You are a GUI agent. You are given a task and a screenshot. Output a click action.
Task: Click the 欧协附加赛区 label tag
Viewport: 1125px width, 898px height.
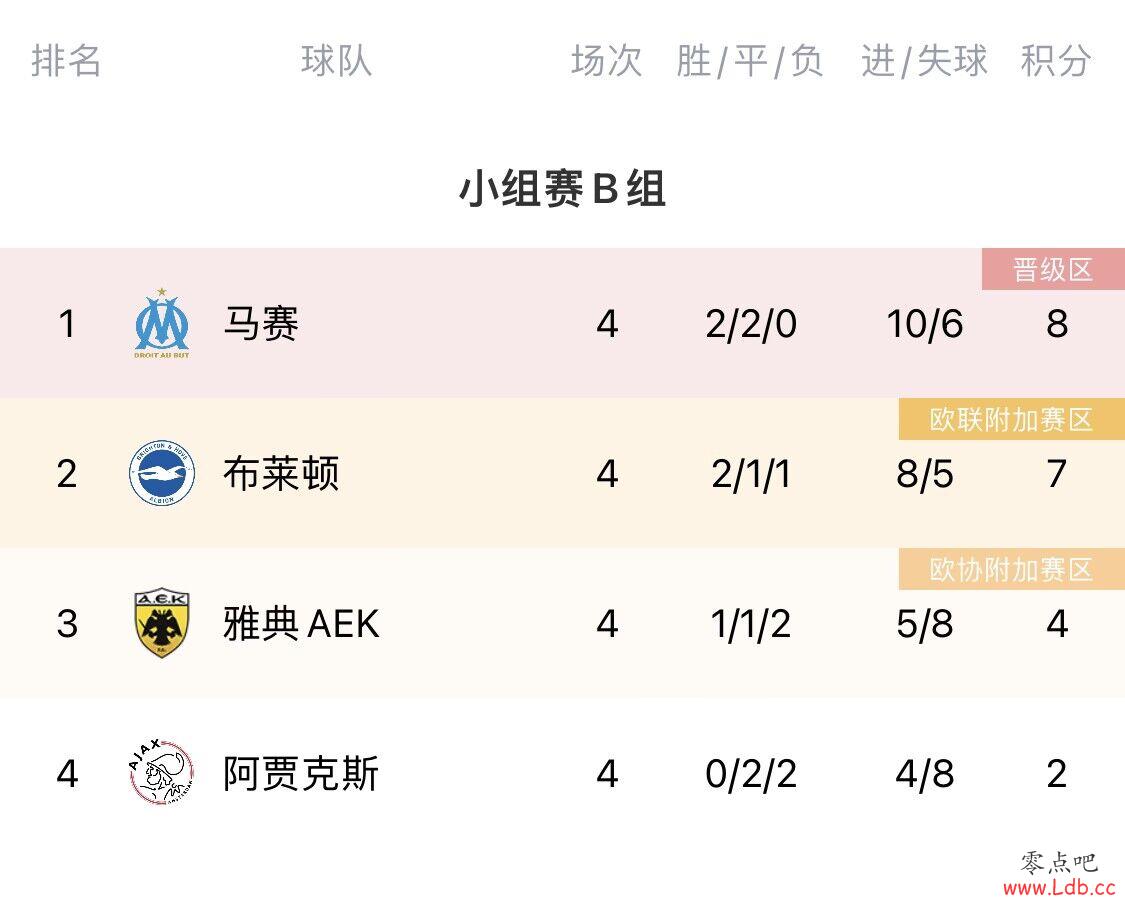tap(1012, 569)
